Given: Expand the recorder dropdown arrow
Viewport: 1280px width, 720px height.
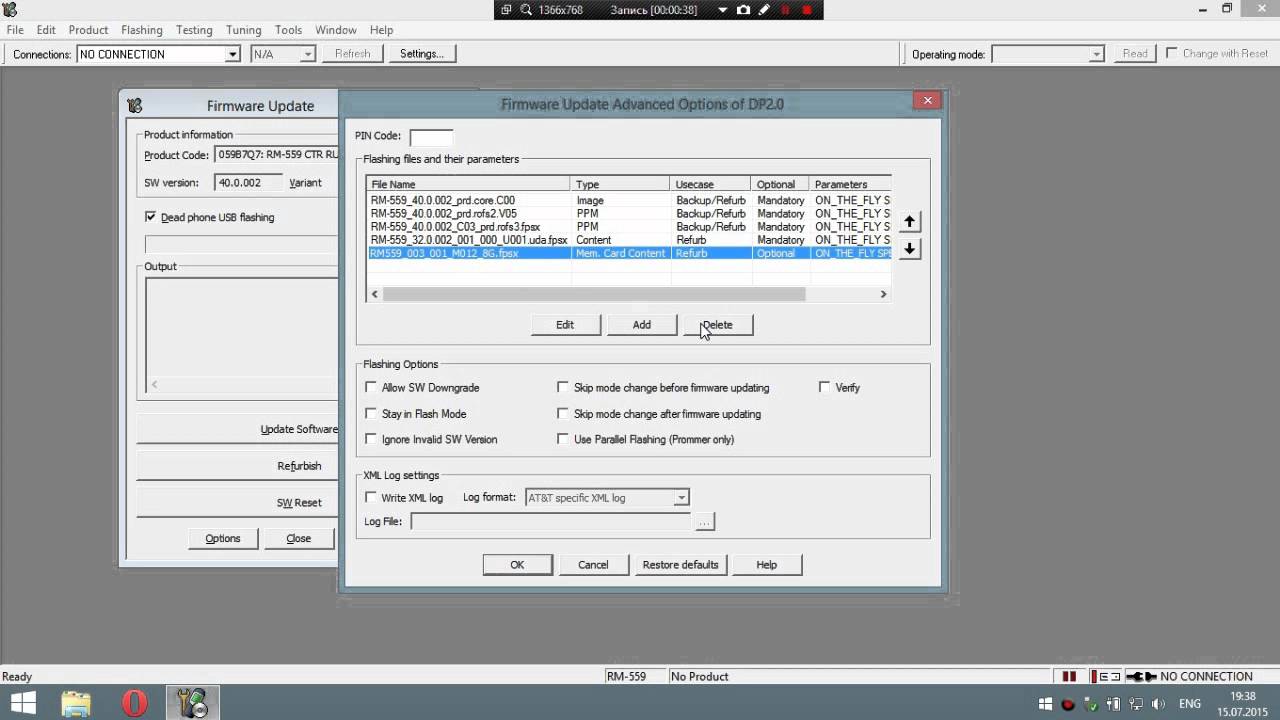Looking at the screenshot, I should (x=723, y=10).
